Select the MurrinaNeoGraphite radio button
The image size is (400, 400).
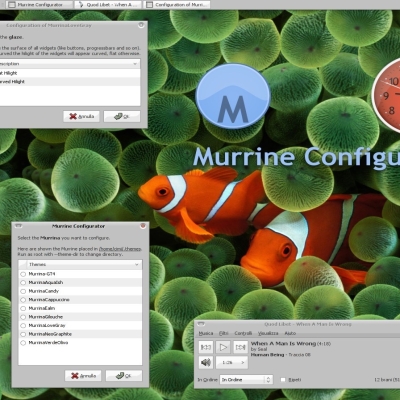coord(23,334)
